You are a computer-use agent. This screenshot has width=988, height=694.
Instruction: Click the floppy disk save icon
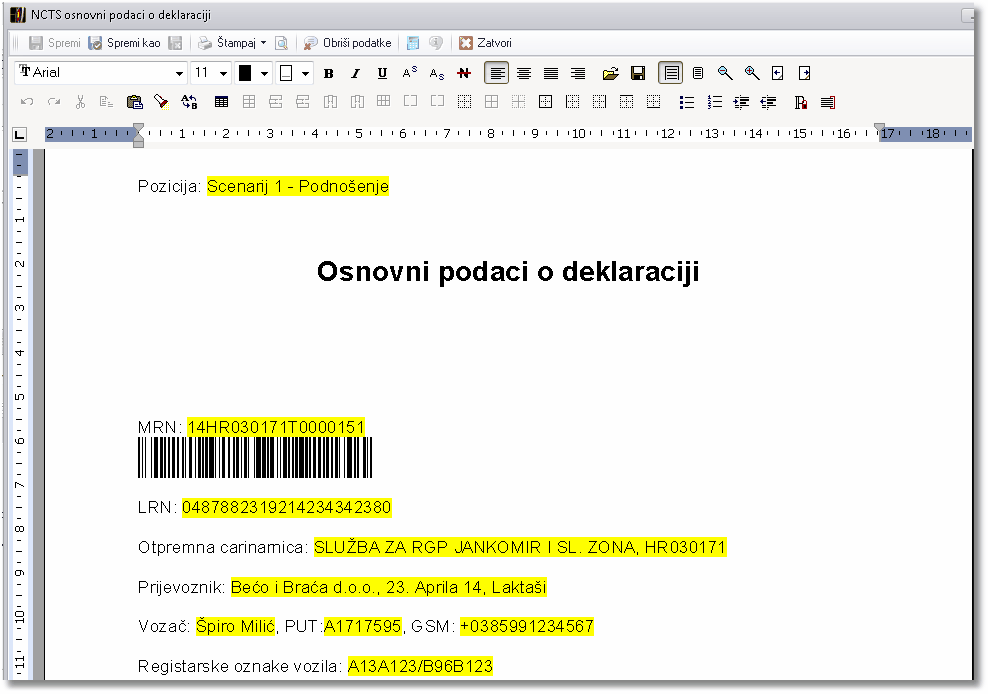[x=638, y=73]
